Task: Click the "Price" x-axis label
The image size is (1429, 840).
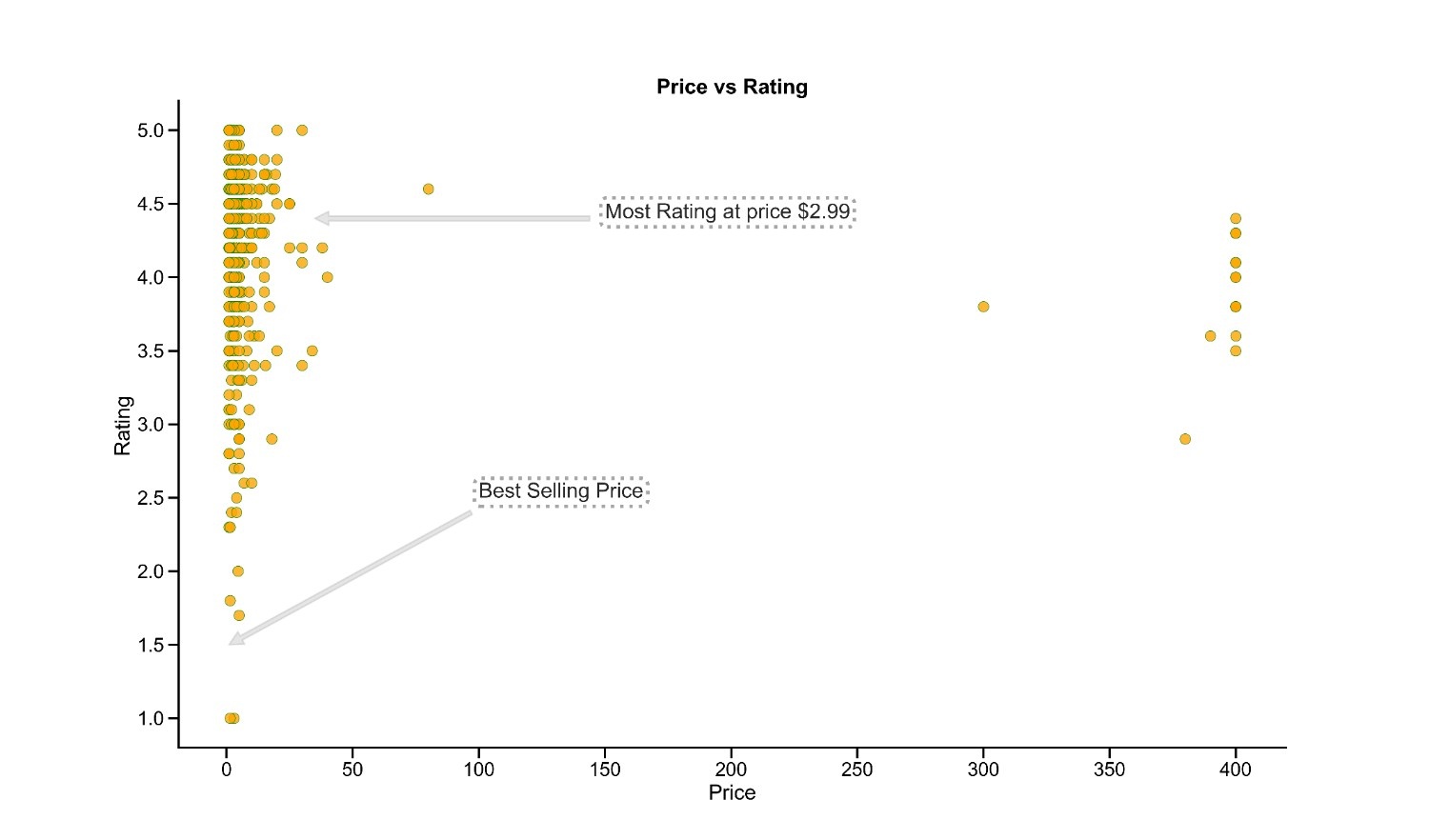Action: (732, 792)
